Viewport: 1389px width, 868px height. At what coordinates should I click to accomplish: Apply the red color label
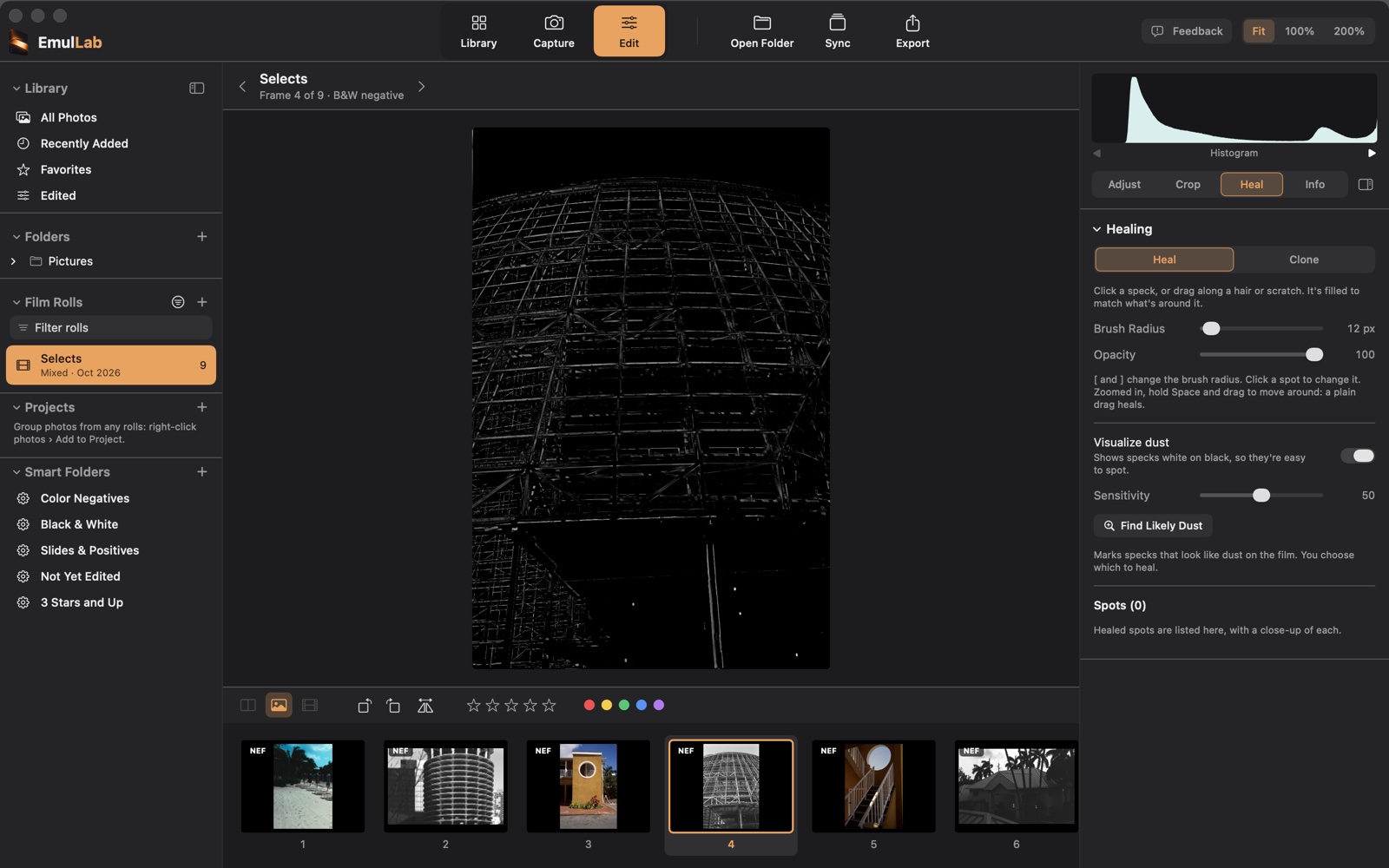tap(589, 706)
